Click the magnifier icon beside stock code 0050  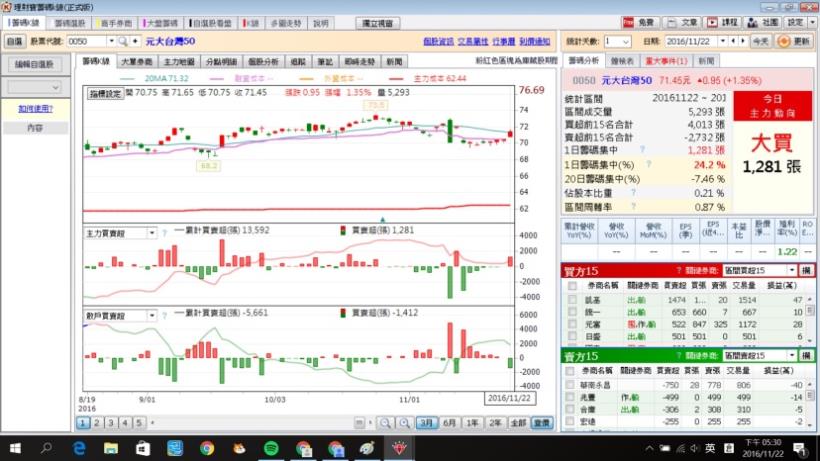point(123,41)
